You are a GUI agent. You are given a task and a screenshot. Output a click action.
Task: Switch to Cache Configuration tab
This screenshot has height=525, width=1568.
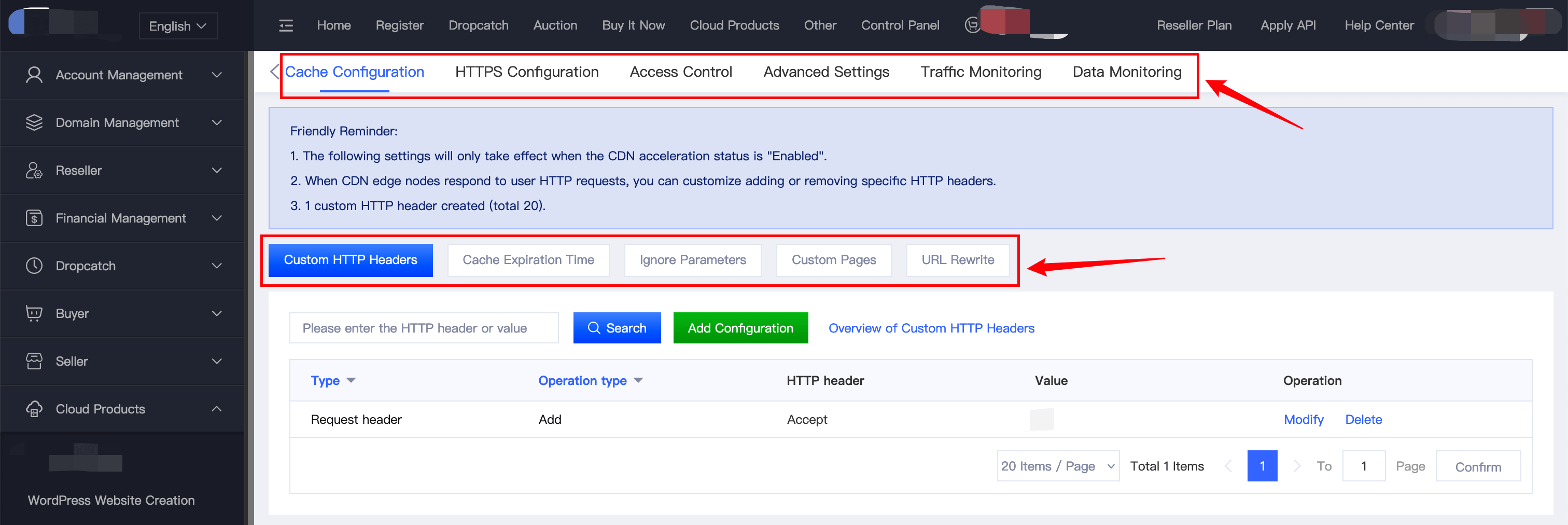(x=354, y=72)
